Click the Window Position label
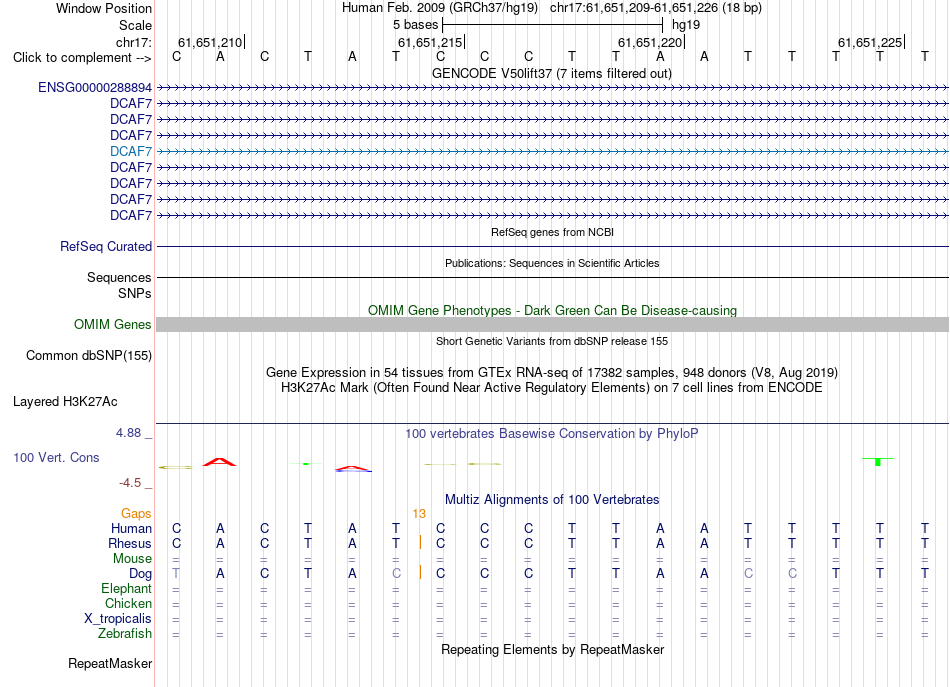Viewport: 950px width, 687px height. (x=104, y=8)
